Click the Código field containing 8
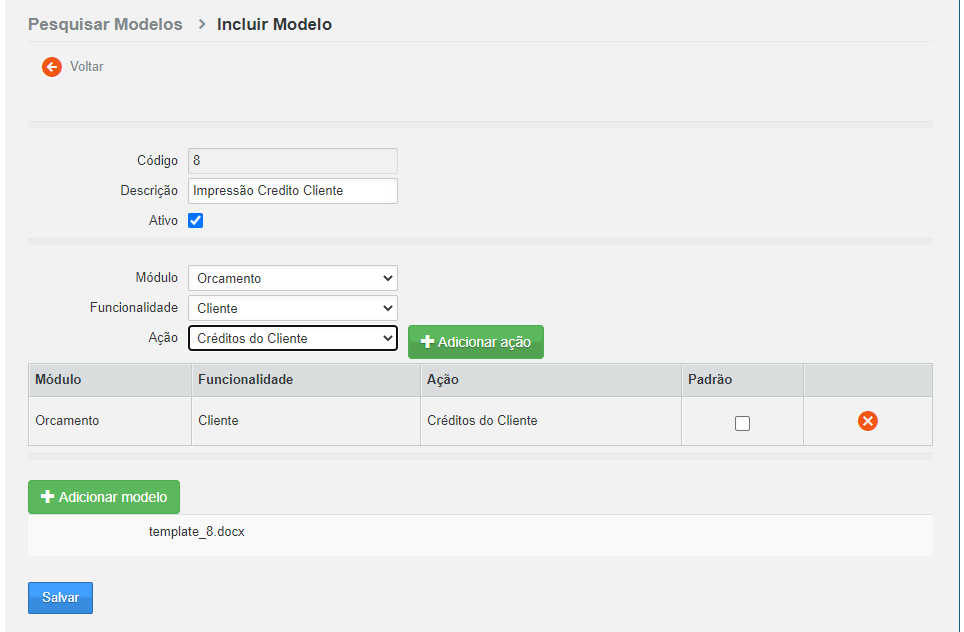 pos(292,161)
